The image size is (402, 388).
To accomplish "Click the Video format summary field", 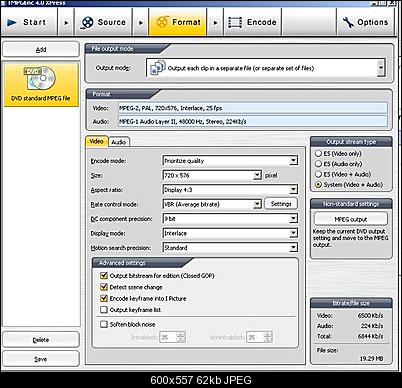I will point(253,108).
